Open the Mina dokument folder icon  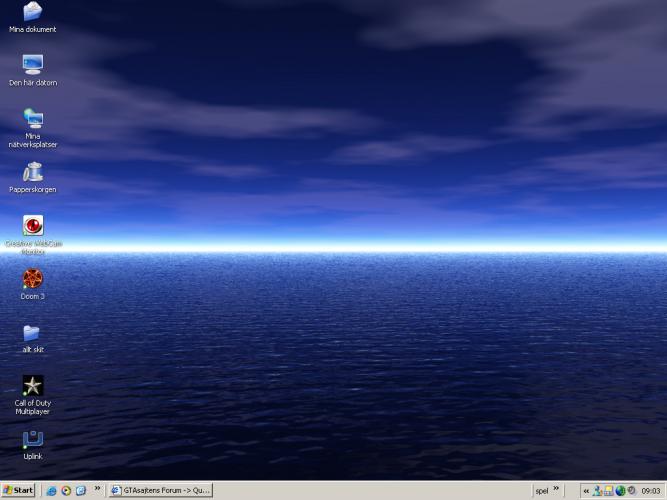coord(33,12)
